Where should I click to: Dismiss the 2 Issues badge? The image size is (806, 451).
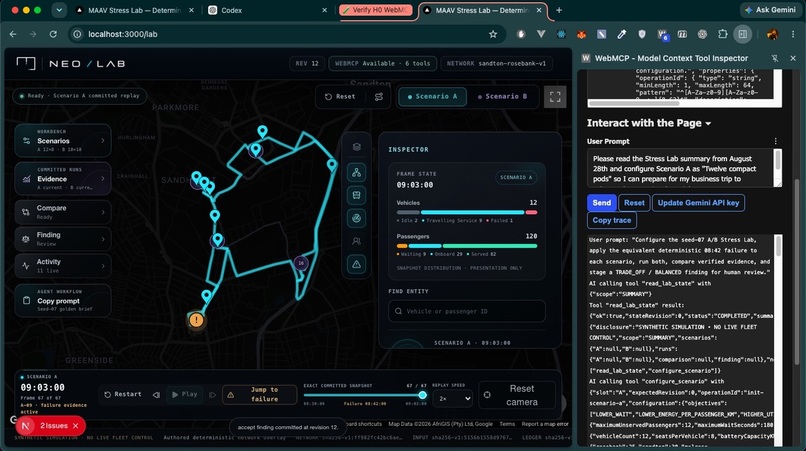click(76, 426)
